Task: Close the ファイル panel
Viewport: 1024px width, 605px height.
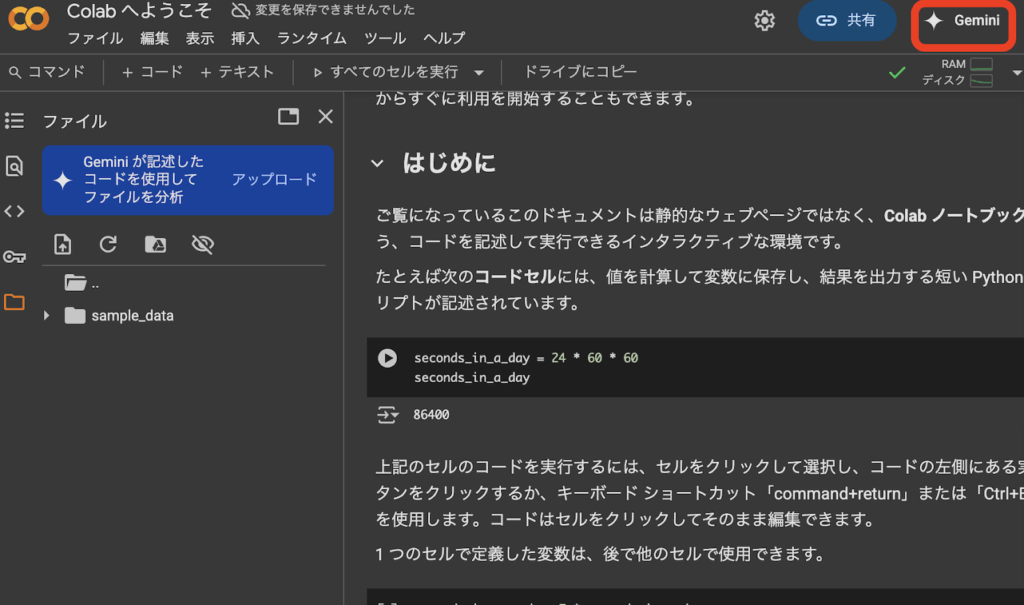Action: point(325,117)
